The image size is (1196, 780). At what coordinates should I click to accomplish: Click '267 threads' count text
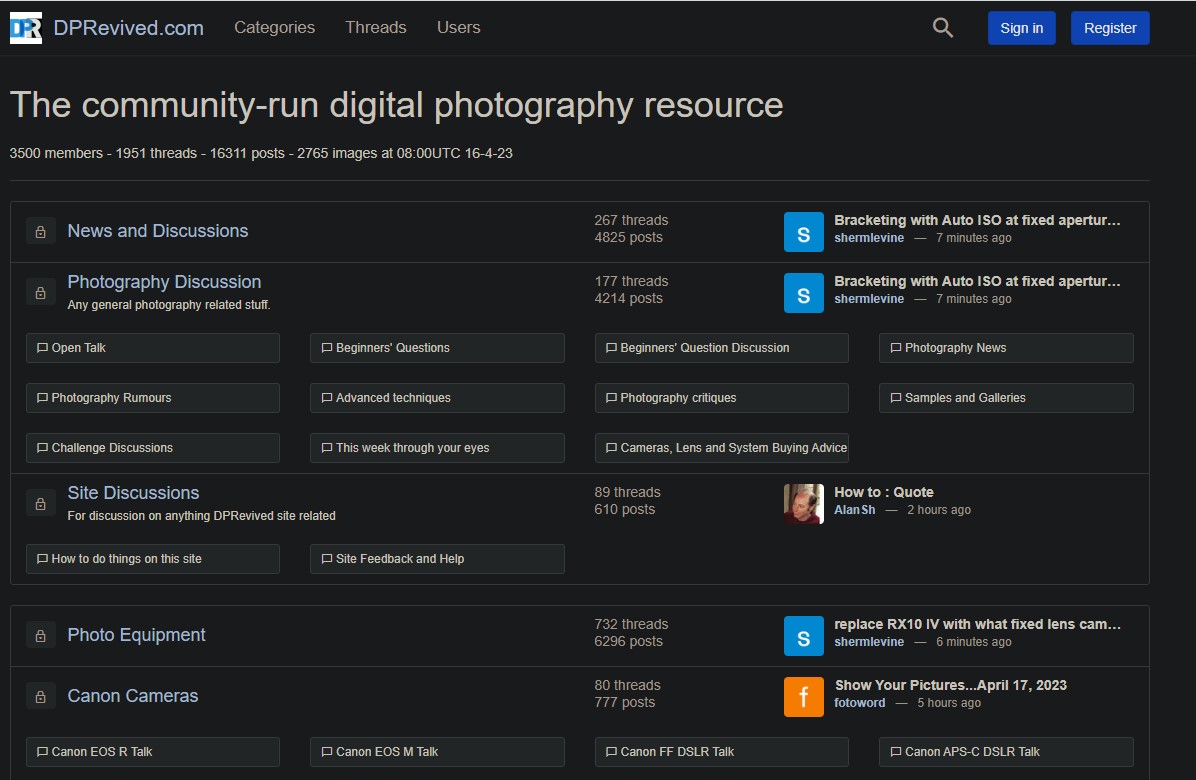click(631, 220)
